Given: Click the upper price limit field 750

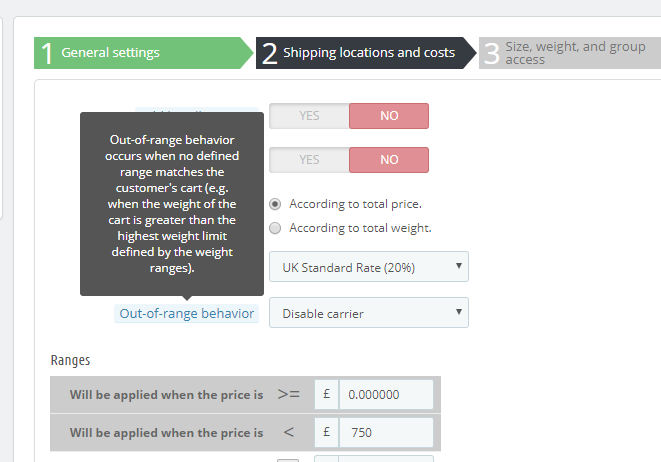Looking at the screenshot, I should [386, 433].
